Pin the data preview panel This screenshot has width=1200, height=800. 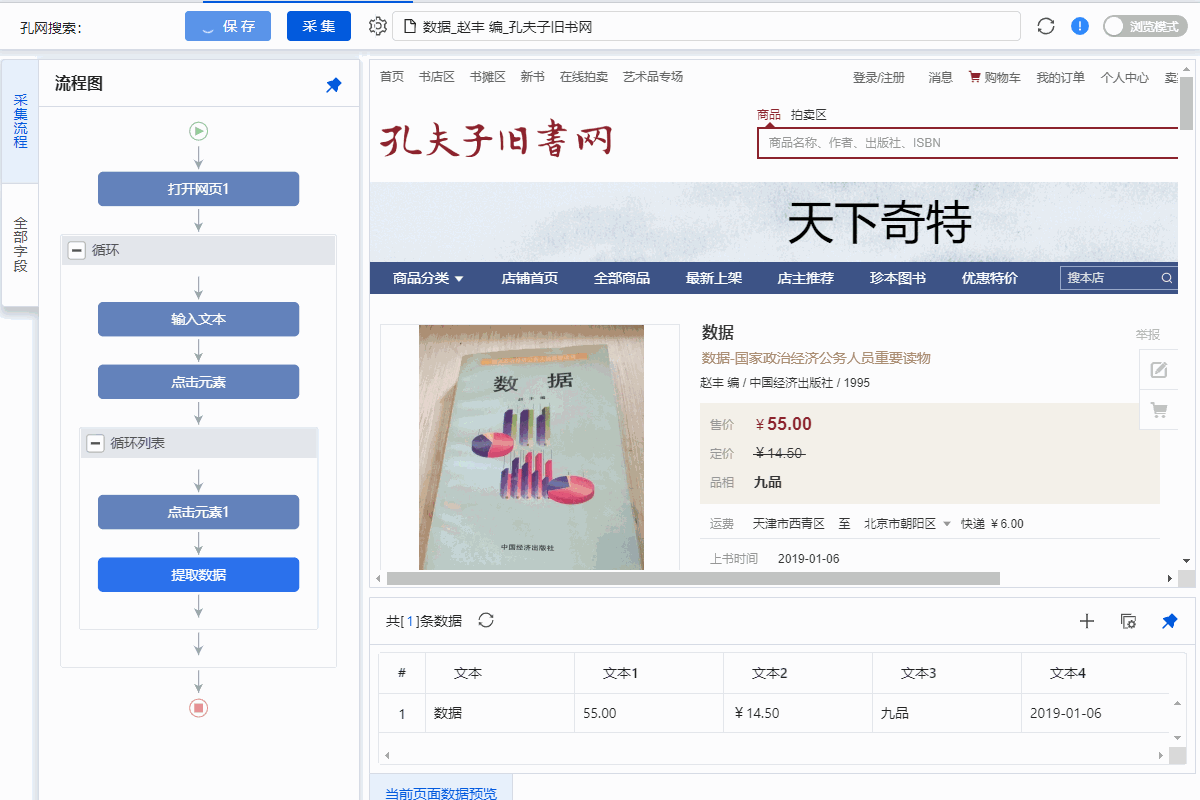[x=1169, y=621]
